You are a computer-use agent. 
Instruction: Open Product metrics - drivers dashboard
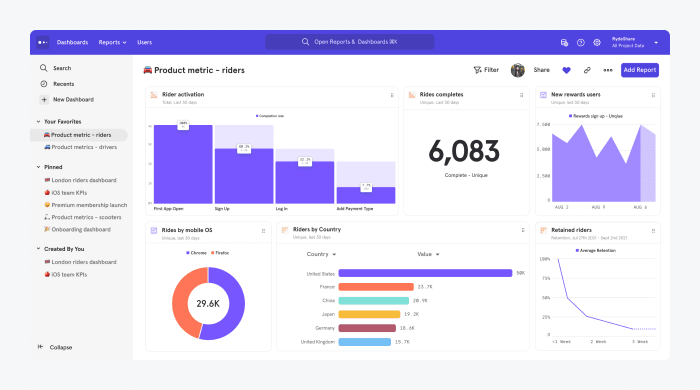pyautogui.click(x=80, y=147)
